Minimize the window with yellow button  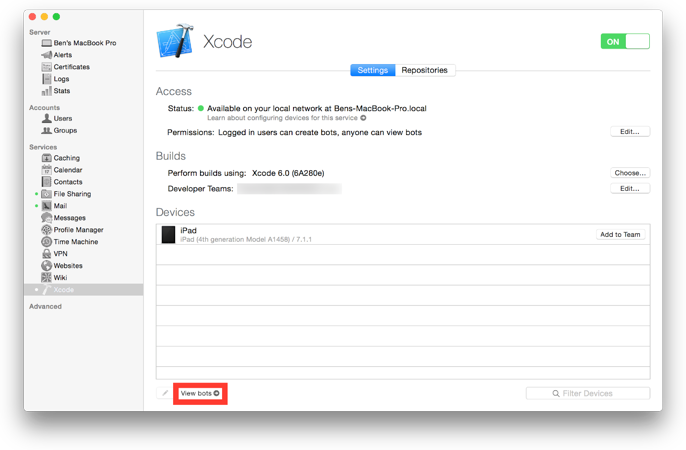tap(44, 17)
